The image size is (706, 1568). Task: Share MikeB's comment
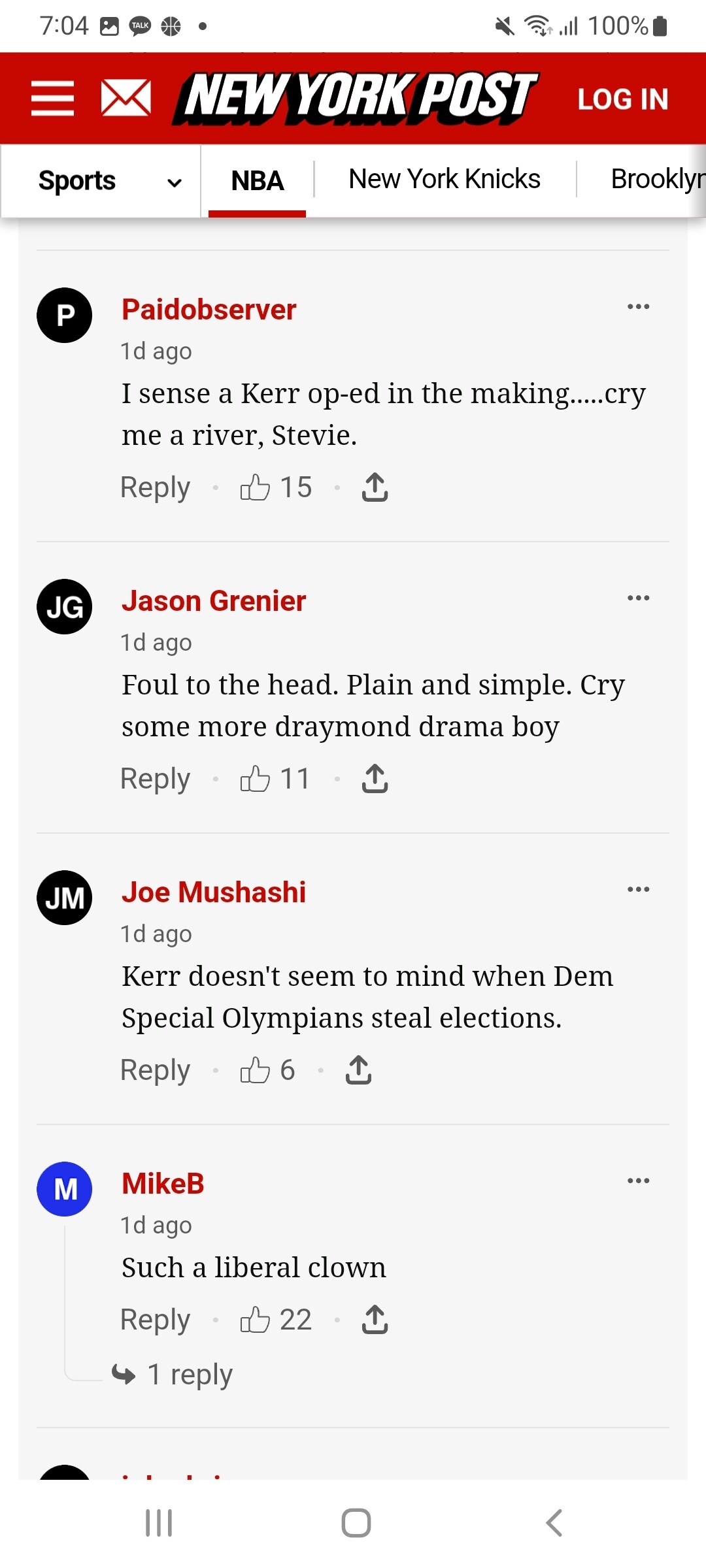(375, 1319)
